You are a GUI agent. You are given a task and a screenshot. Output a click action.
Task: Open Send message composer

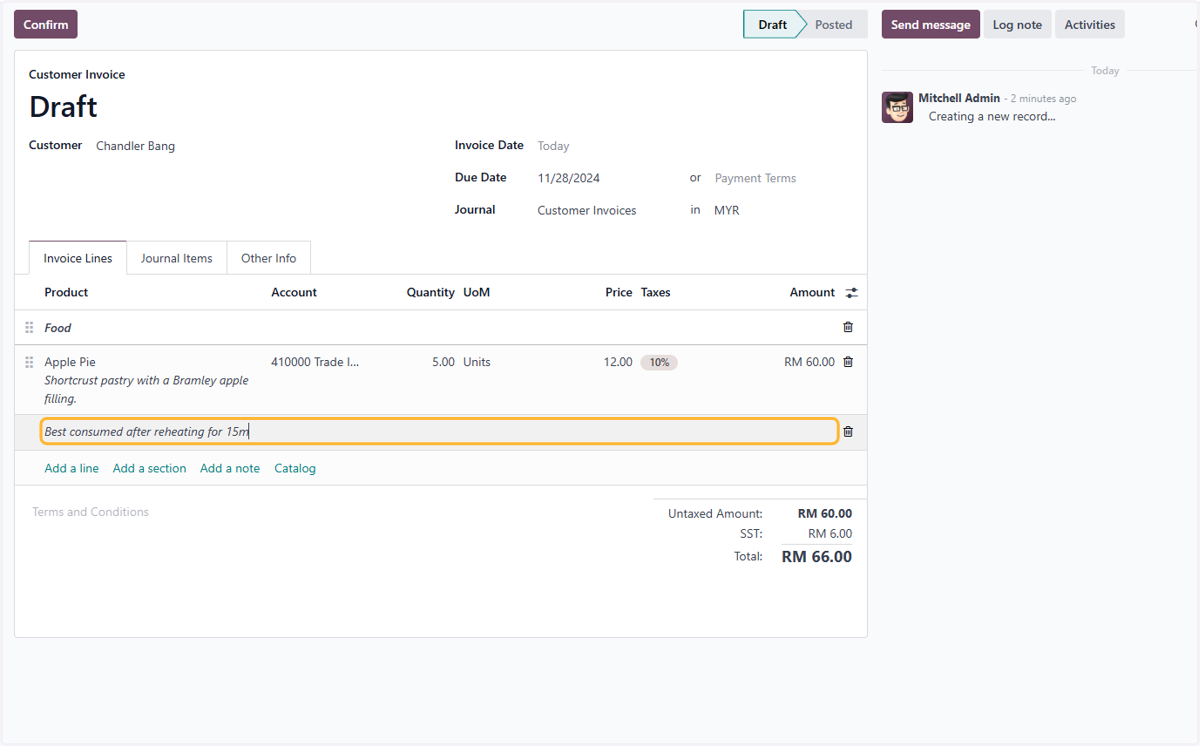point(930,24)
